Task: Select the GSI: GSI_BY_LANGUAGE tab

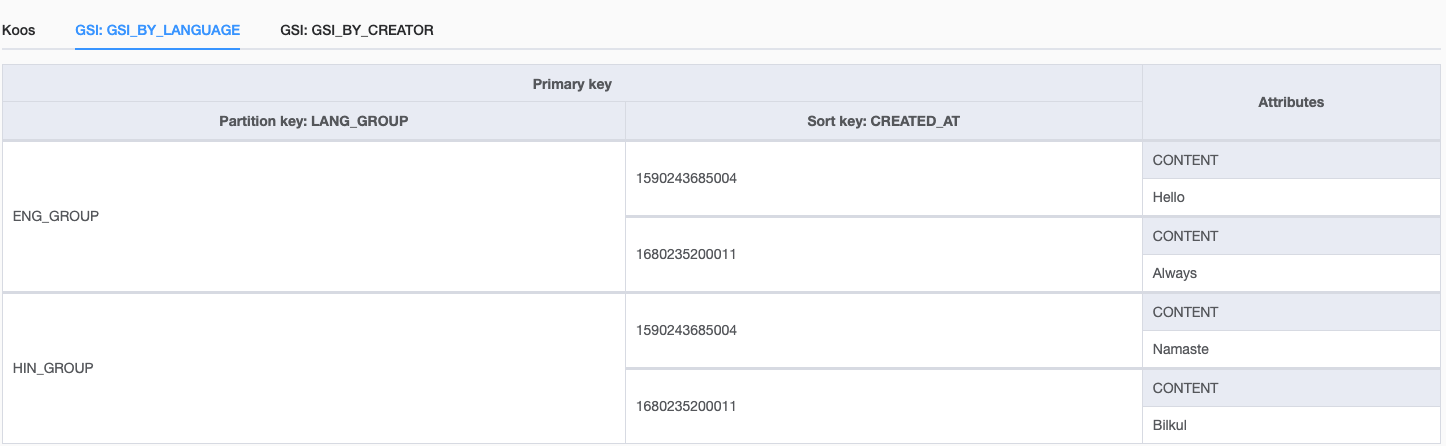Action: coord(157,30)
